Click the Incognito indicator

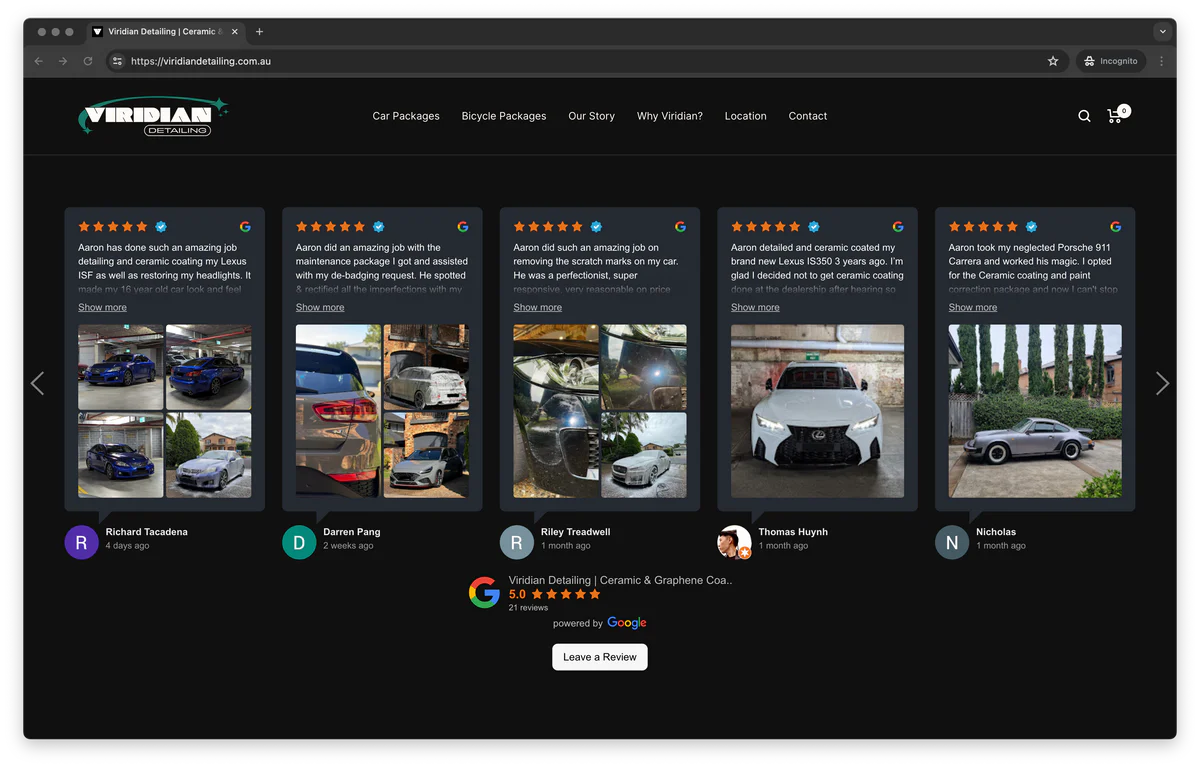[1110, 61]
